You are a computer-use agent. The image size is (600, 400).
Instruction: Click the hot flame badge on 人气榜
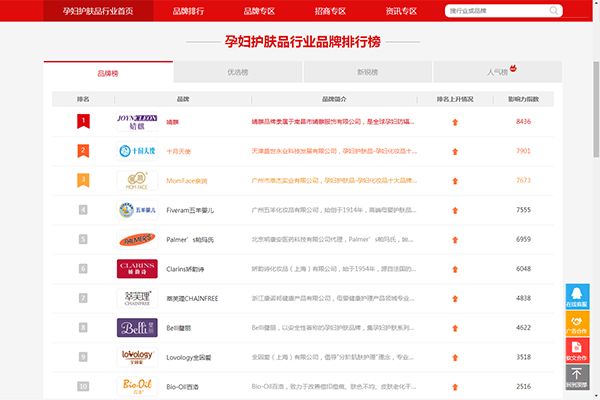pyautogui.click(x=513, y=68)
